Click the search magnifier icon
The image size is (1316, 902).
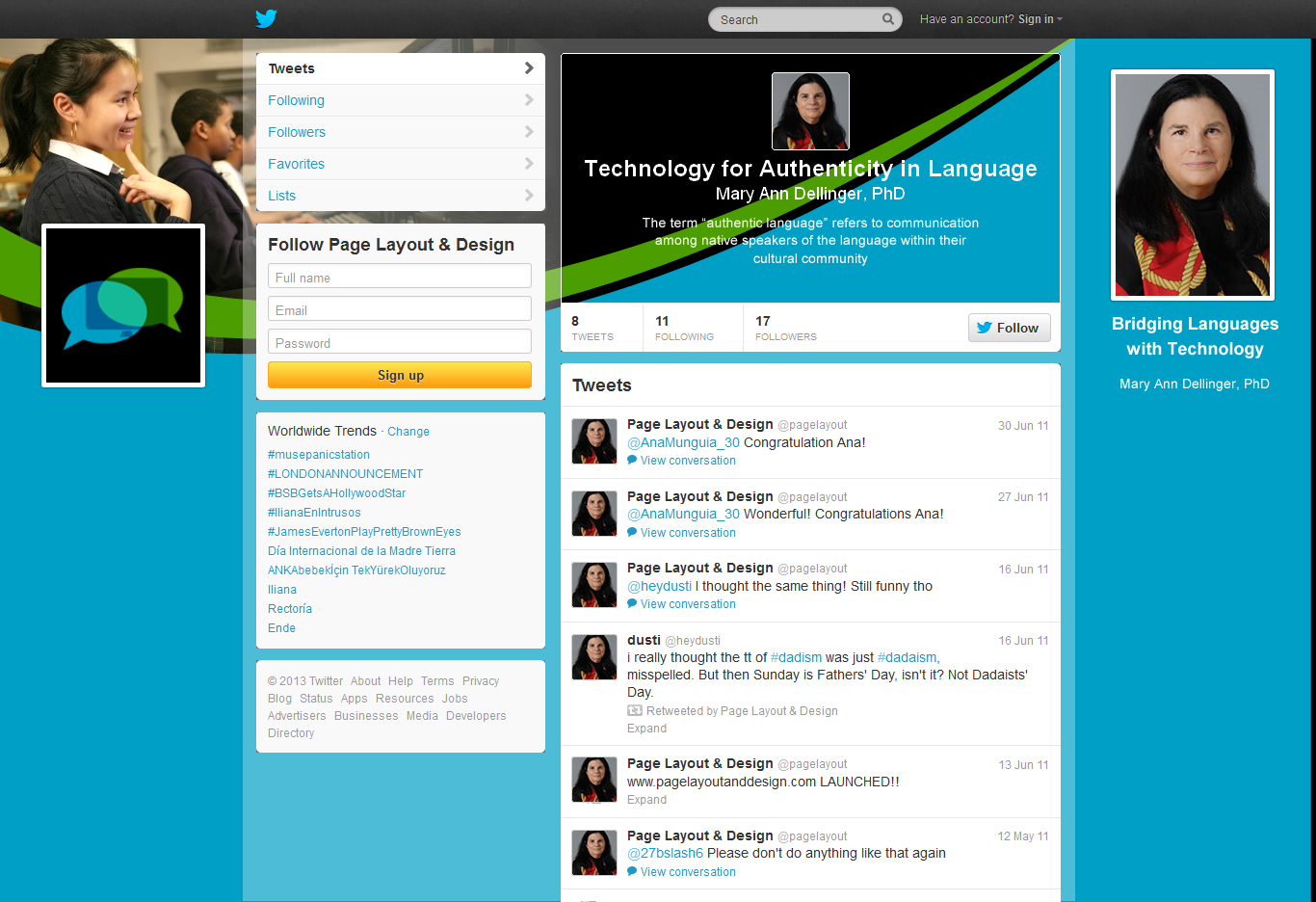click(887, 19)
